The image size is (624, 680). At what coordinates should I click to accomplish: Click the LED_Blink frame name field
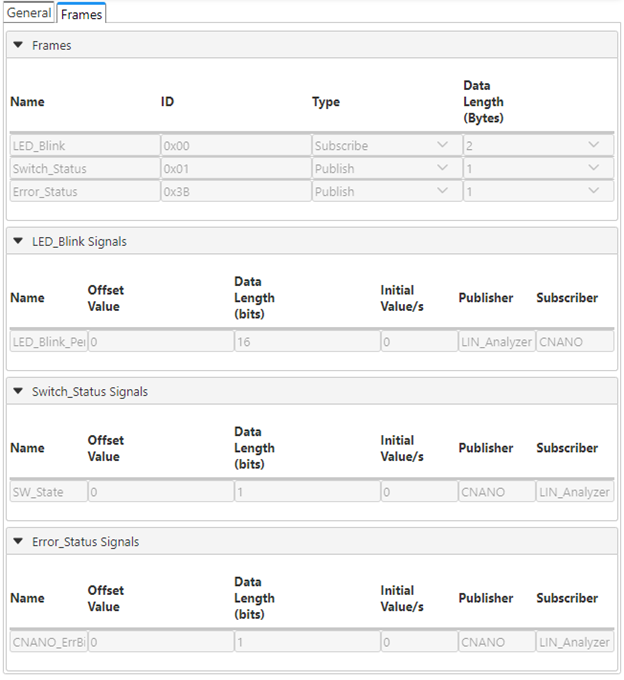tap(84, 146)
